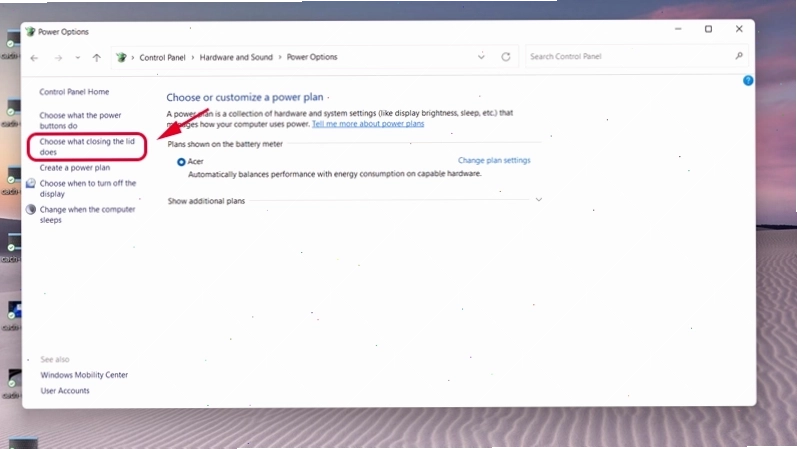Click in the Search Control Panel field
Screen dimensions: 797x450
tap(629, 56)
